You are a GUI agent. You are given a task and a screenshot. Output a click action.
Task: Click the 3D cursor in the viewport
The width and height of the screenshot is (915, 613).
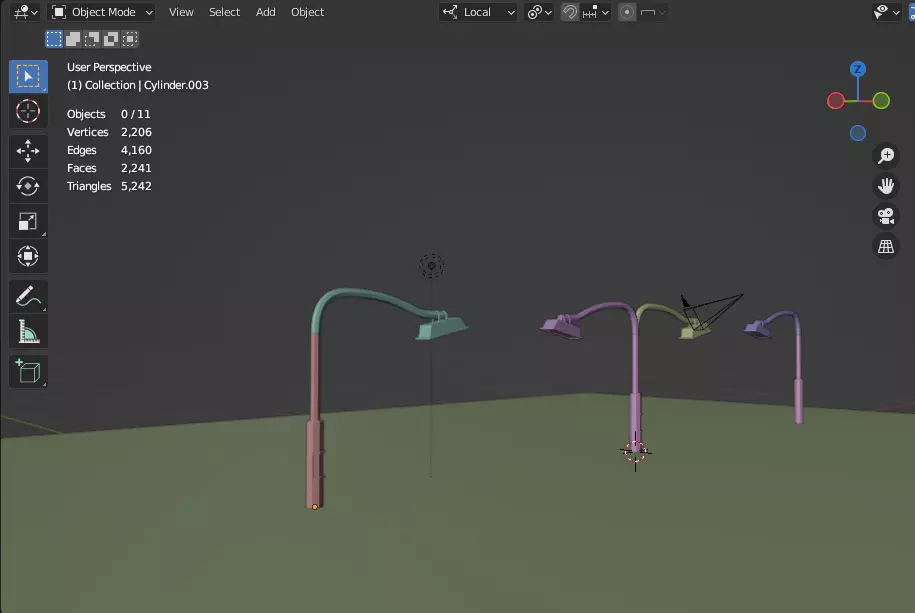635,451
